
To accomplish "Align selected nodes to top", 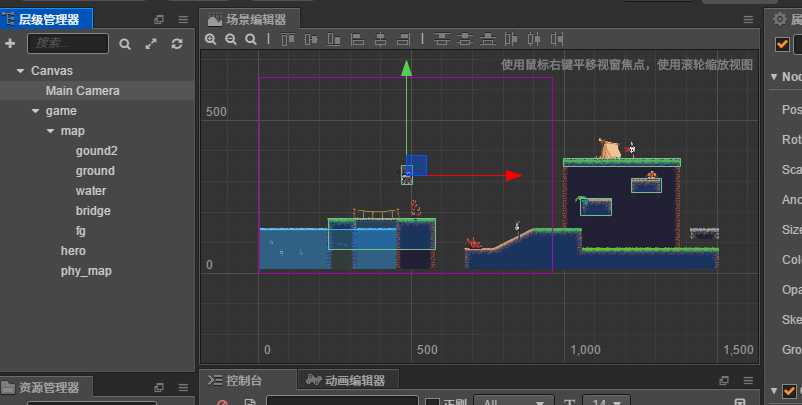I will coord(288,39).
